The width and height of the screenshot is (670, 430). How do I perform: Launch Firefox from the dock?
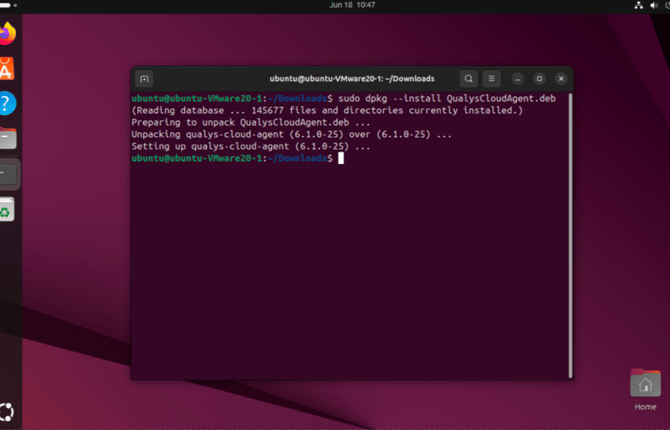pyautogui.click(x=7, y=34)
